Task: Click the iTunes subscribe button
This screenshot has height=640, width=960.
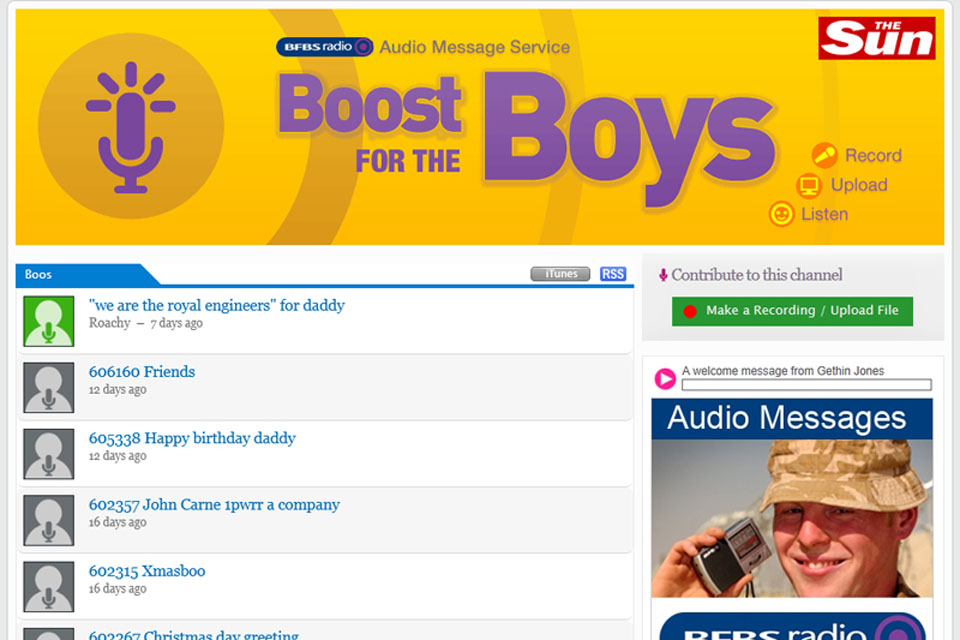Action: 560,274
